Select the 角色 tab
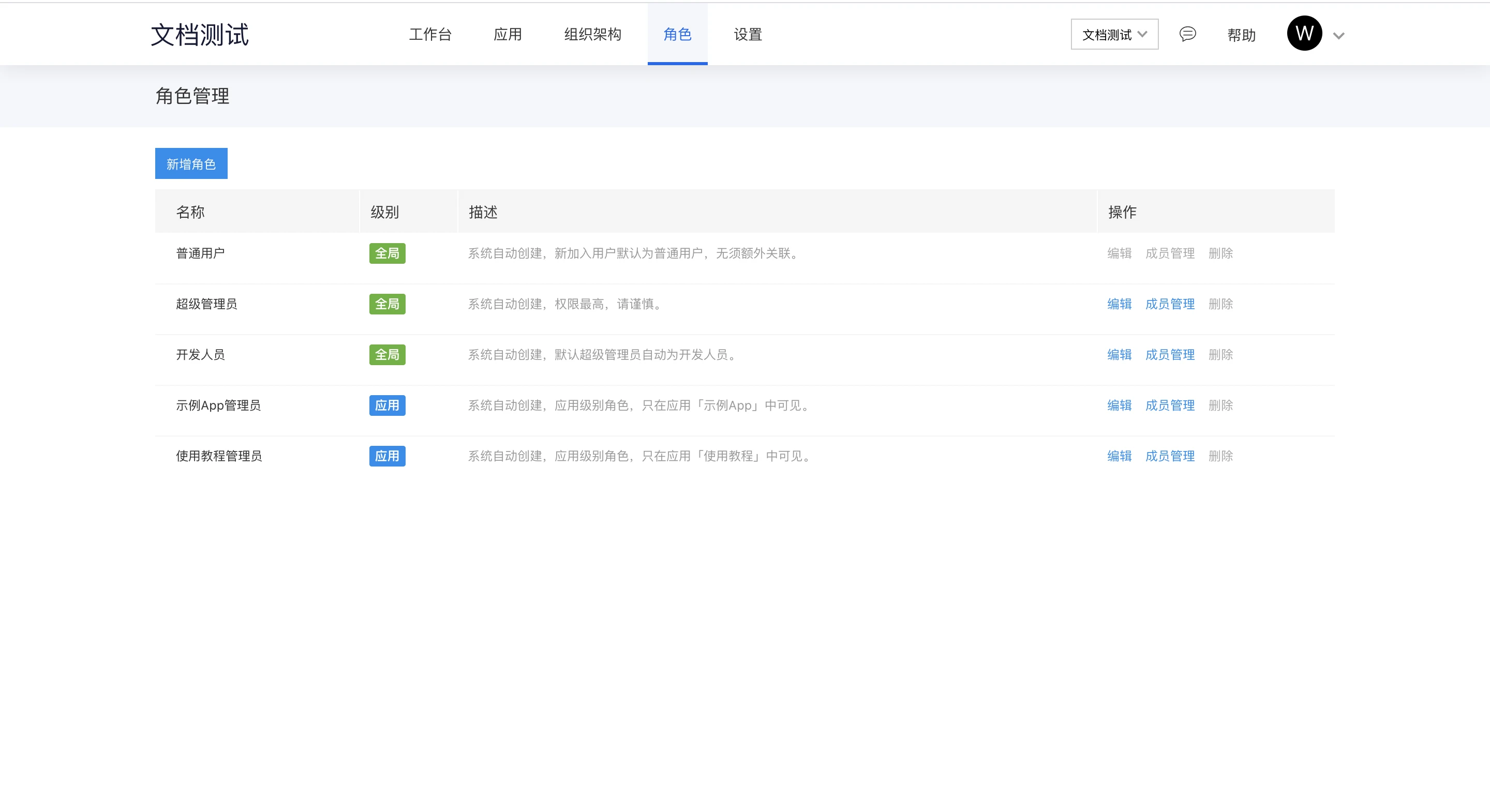 click(677, 35)
